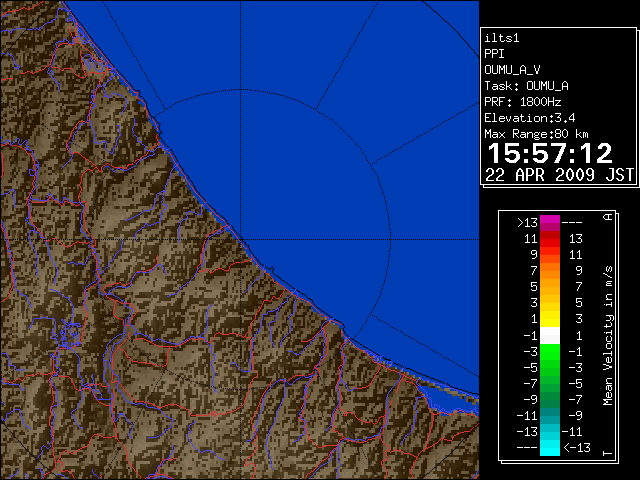Image resolution: width=640 pixels, height=480 pixels.
Task: Click the 'T' marker below the legend
Action: click(608, 453)
